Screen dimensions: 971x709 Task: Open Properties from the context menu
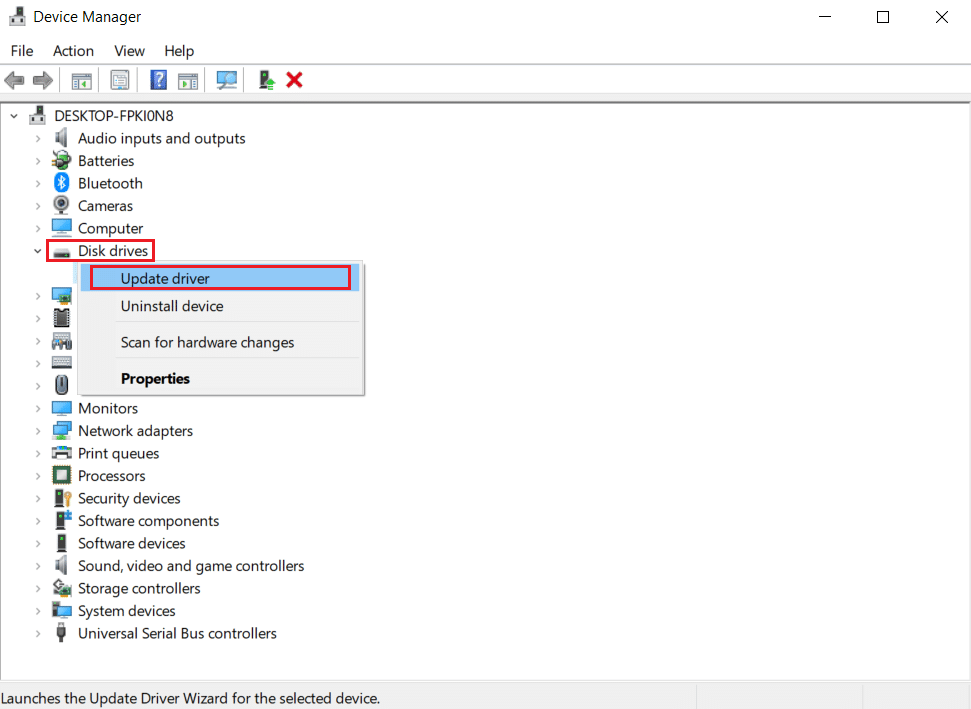[220, 378]
